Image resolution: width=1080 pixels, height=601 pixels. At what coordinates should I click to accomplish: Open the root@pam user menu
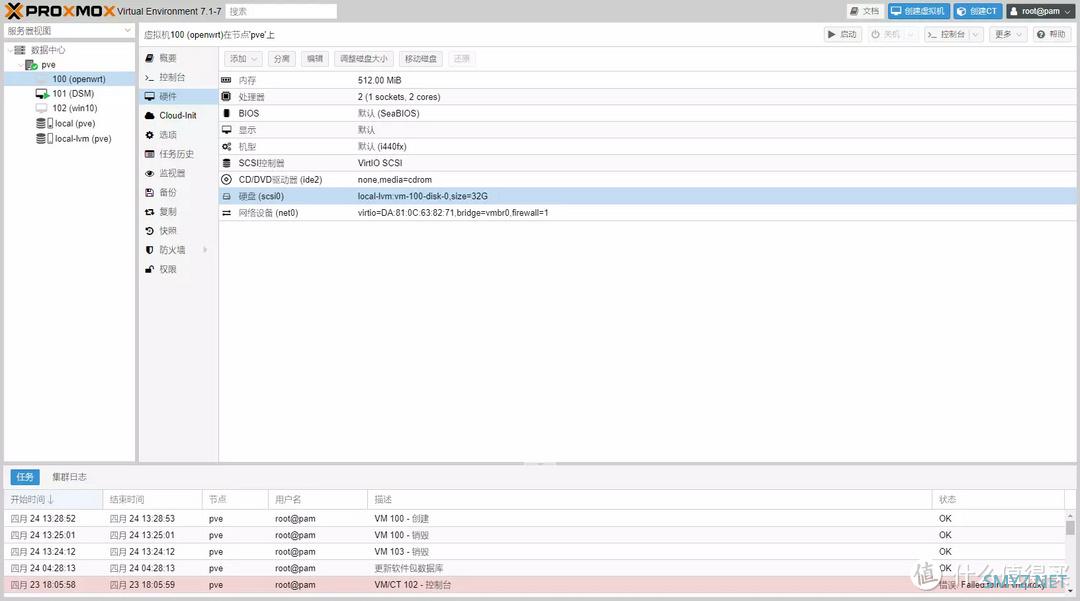1040,11
